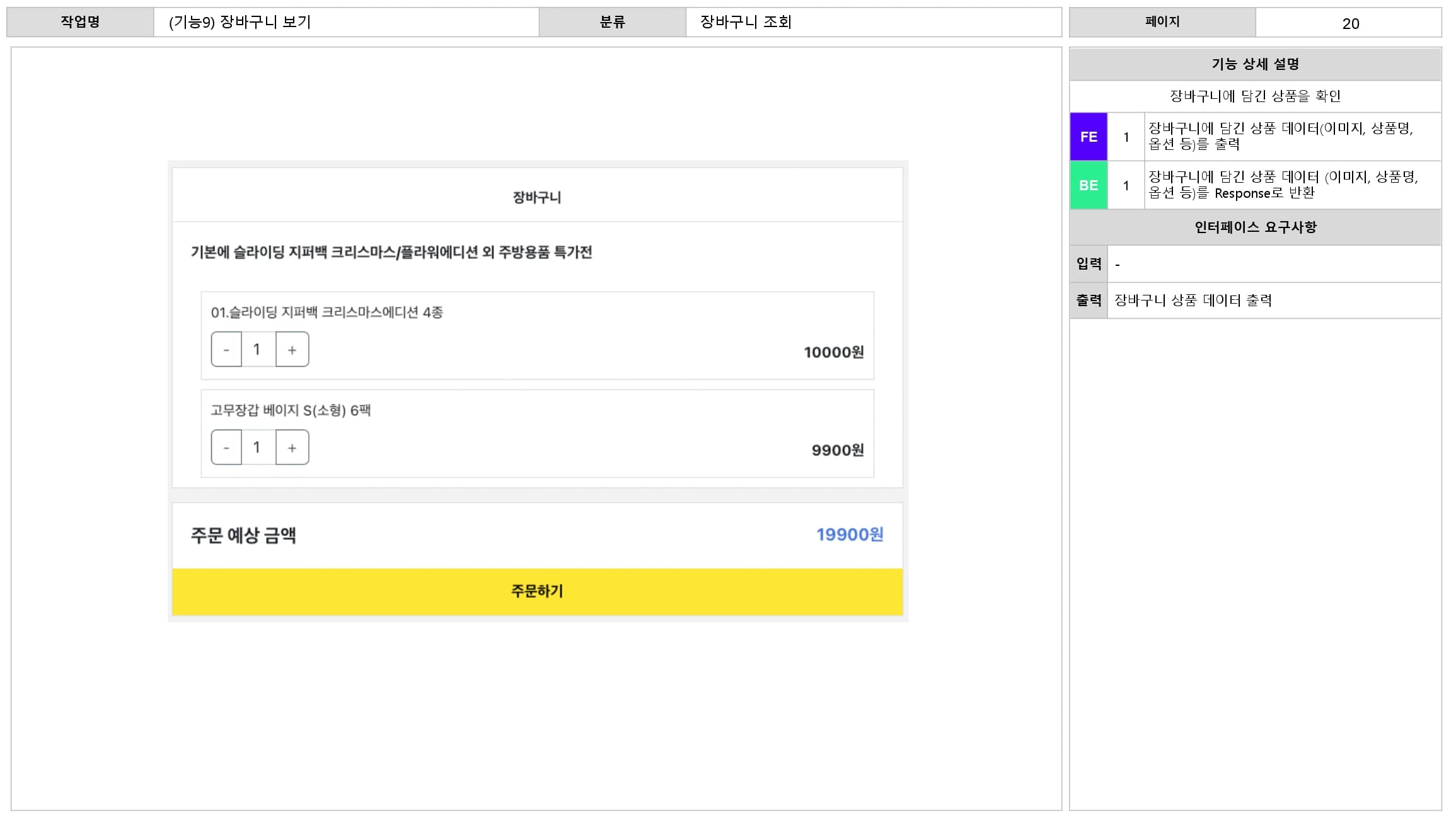Click the 기능 상세 설명 heading
Viewport: 1456px width, 819px height.
[1255, 64]
